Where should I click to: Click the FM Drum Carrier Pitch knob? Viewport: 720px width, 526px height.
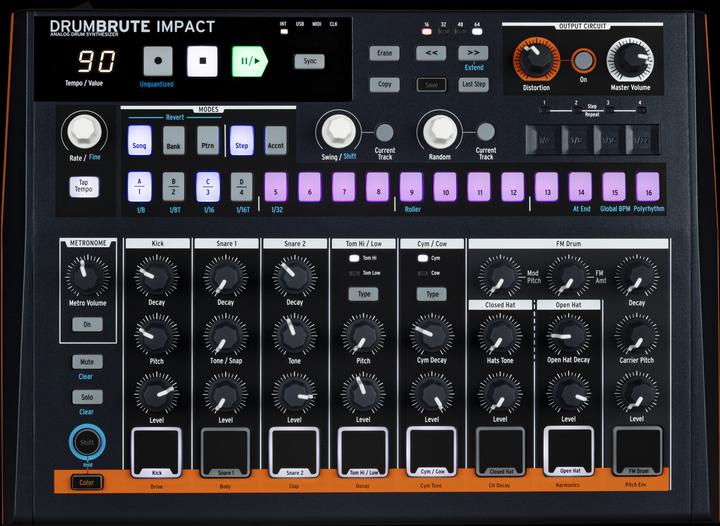pos(637,335)
